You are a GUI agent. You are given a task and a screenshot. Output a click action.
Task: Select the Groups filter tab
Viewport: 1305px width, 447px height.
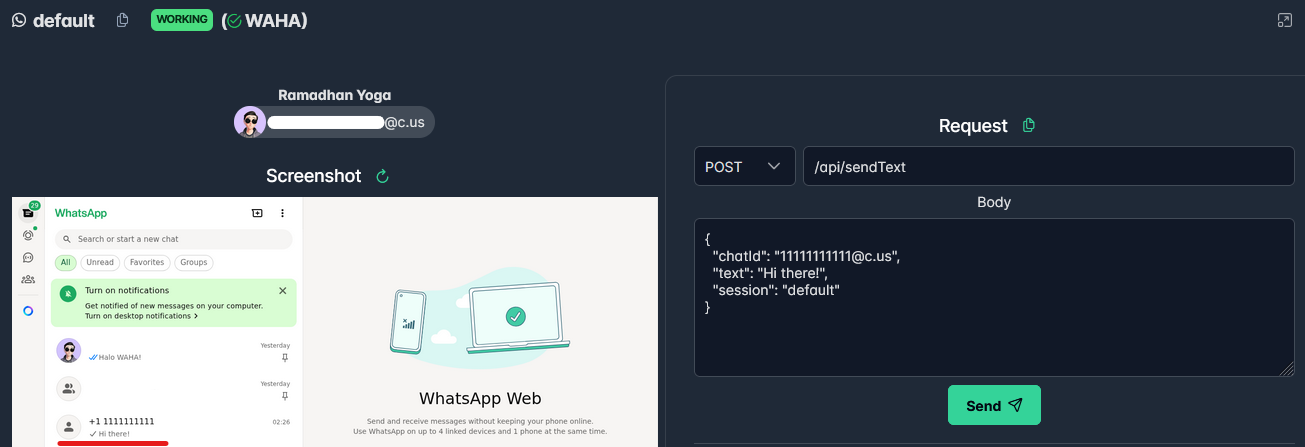coord(194,263)
